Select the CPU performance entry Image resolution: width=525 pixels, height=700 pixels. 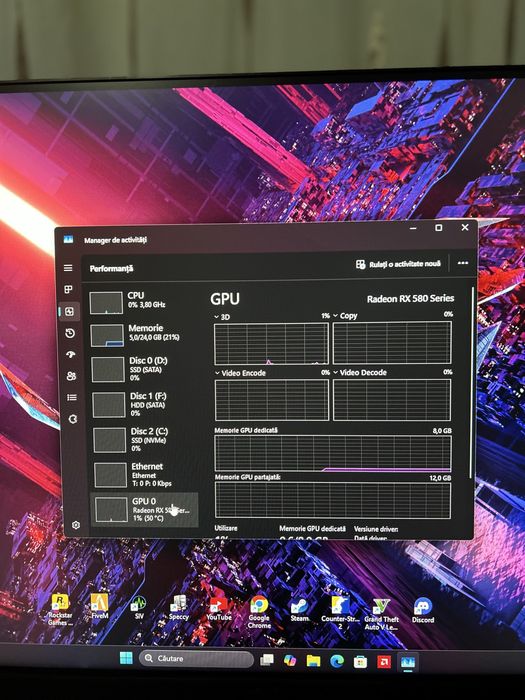(x=142, y=302)
